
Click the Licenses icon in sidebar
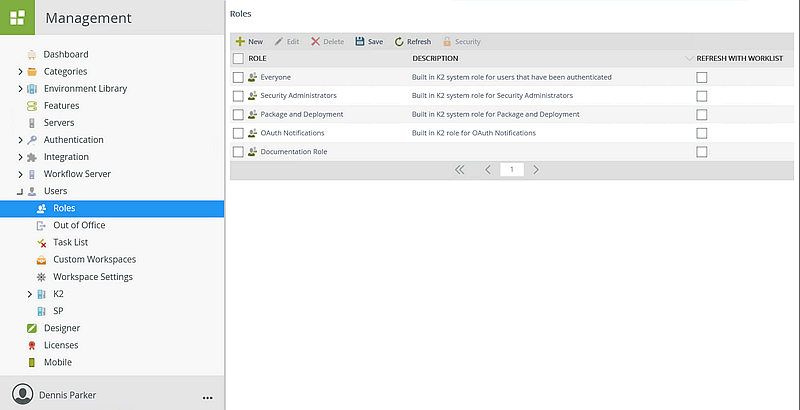pos(32,345)
